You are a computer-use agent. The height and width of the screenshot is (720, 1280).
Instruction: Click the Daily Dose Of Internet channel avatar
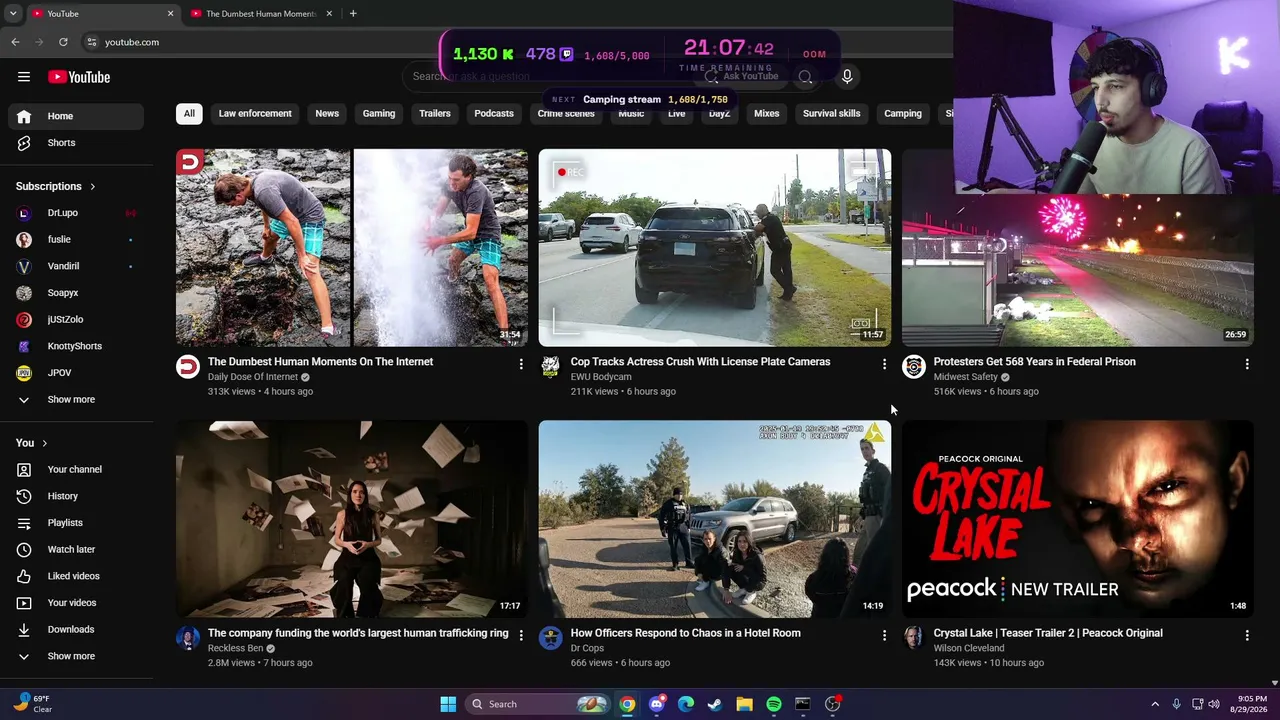tap(188, 367)
